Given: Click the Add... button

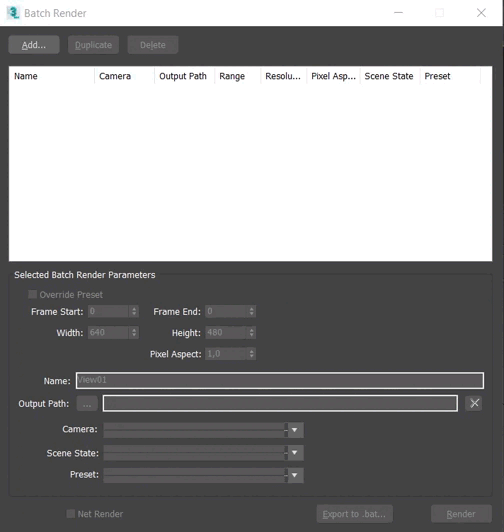Looking at the screenshot, I should (x=34, y=45).
